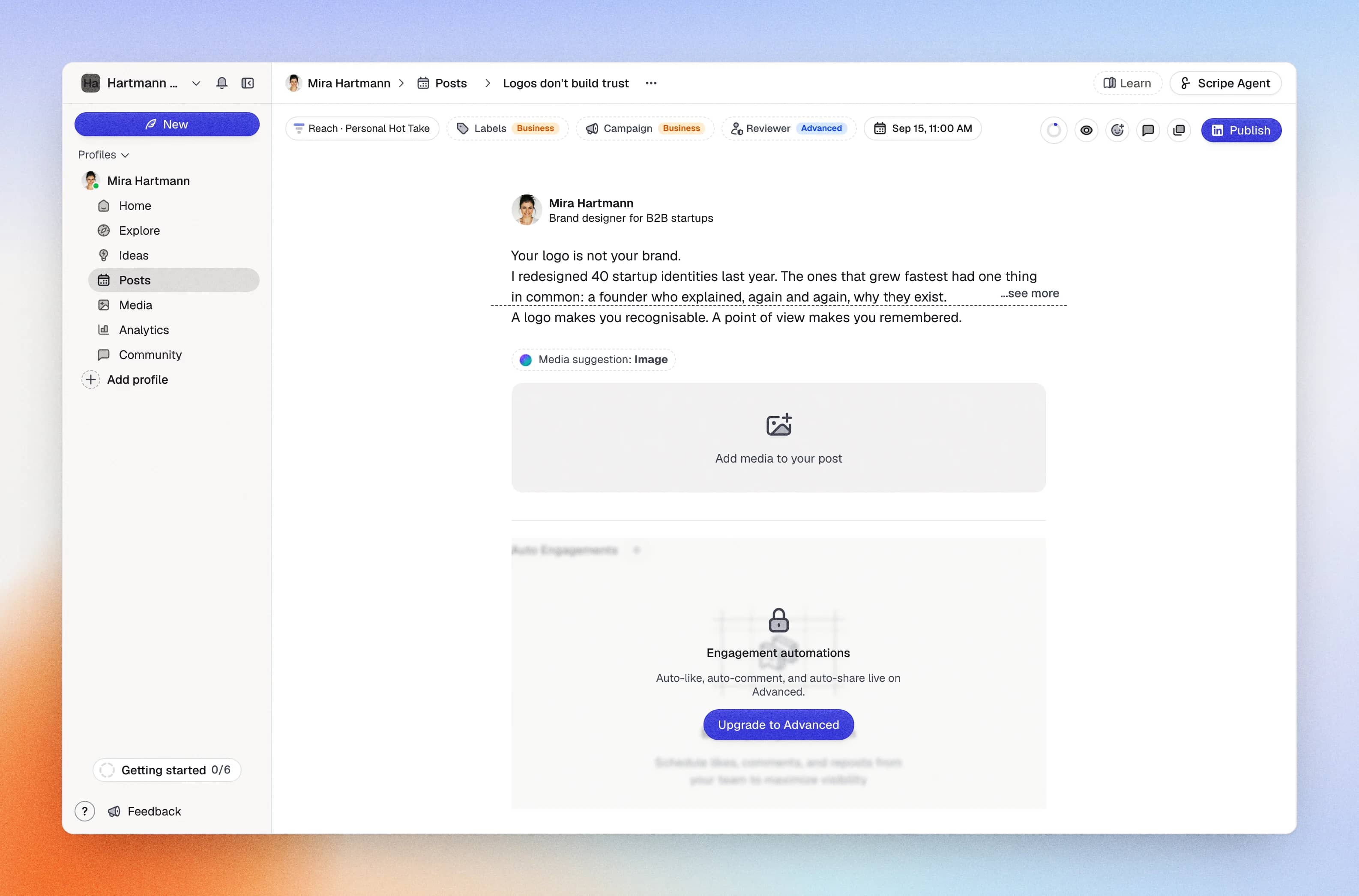Publish the post to LinkedIn
The height and width of the screenshot is (896, 1359).
click(1241, 130)
